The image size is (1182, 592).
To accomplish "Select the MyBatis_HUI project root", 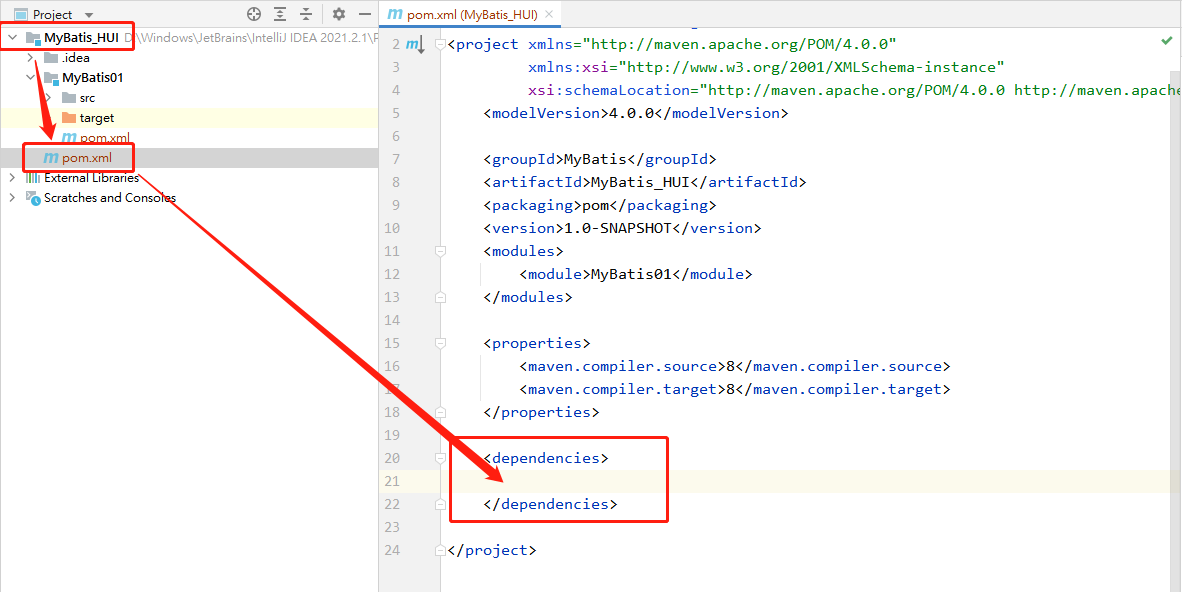I will tap(81, 37).
